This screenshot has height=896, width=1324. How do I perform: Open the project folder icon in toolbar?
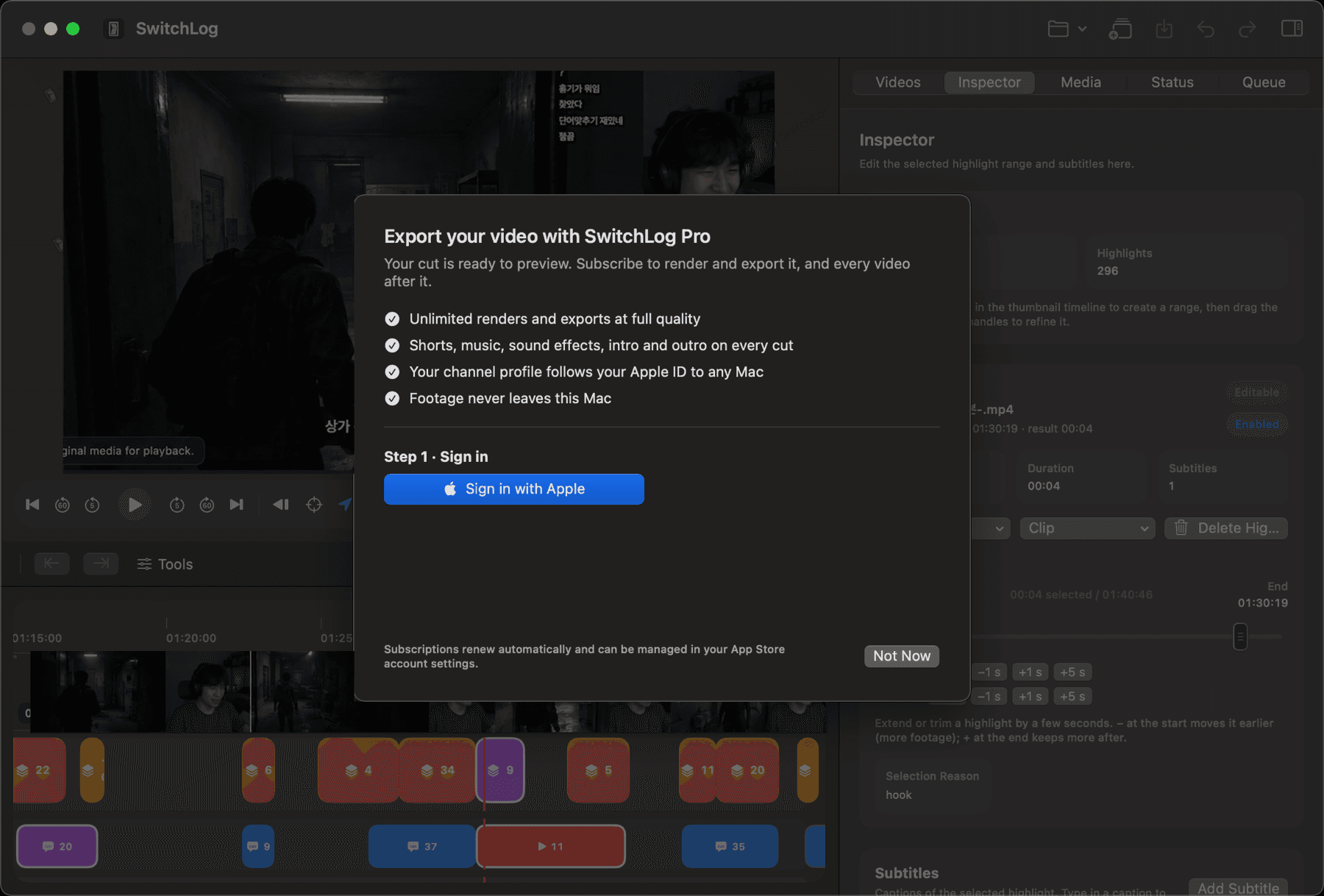tap(1058, 29)
